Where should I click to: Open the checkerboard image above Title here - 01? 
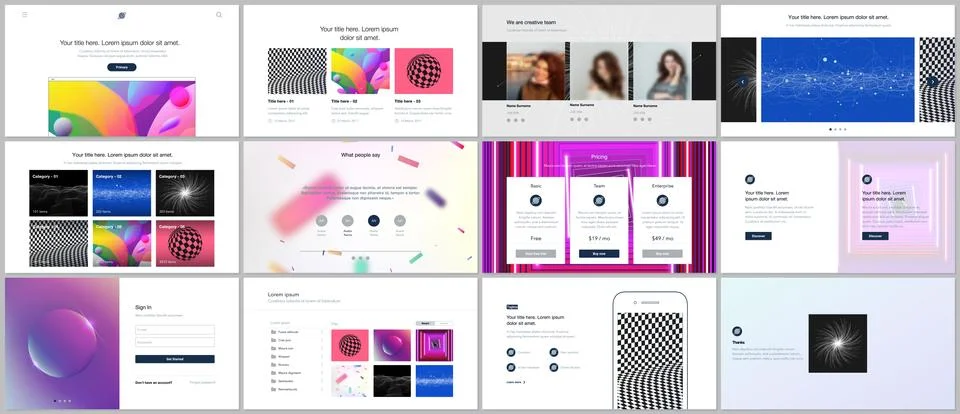pos(297,71)
